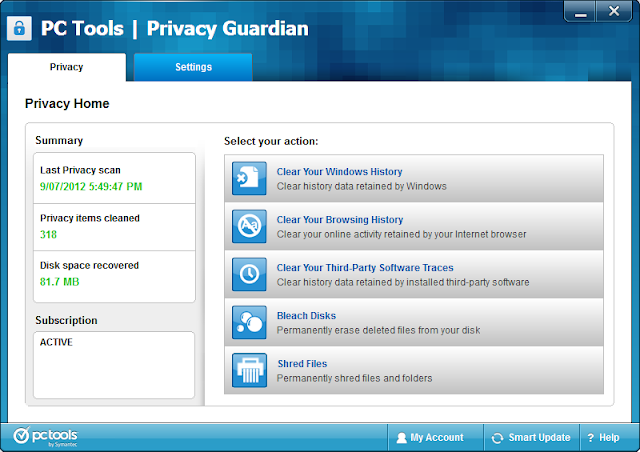The height and width of the screenshot is (452, 640).
Task: Open Clear Your Third-Party Software Traces link
Action: tap(365, 267)
